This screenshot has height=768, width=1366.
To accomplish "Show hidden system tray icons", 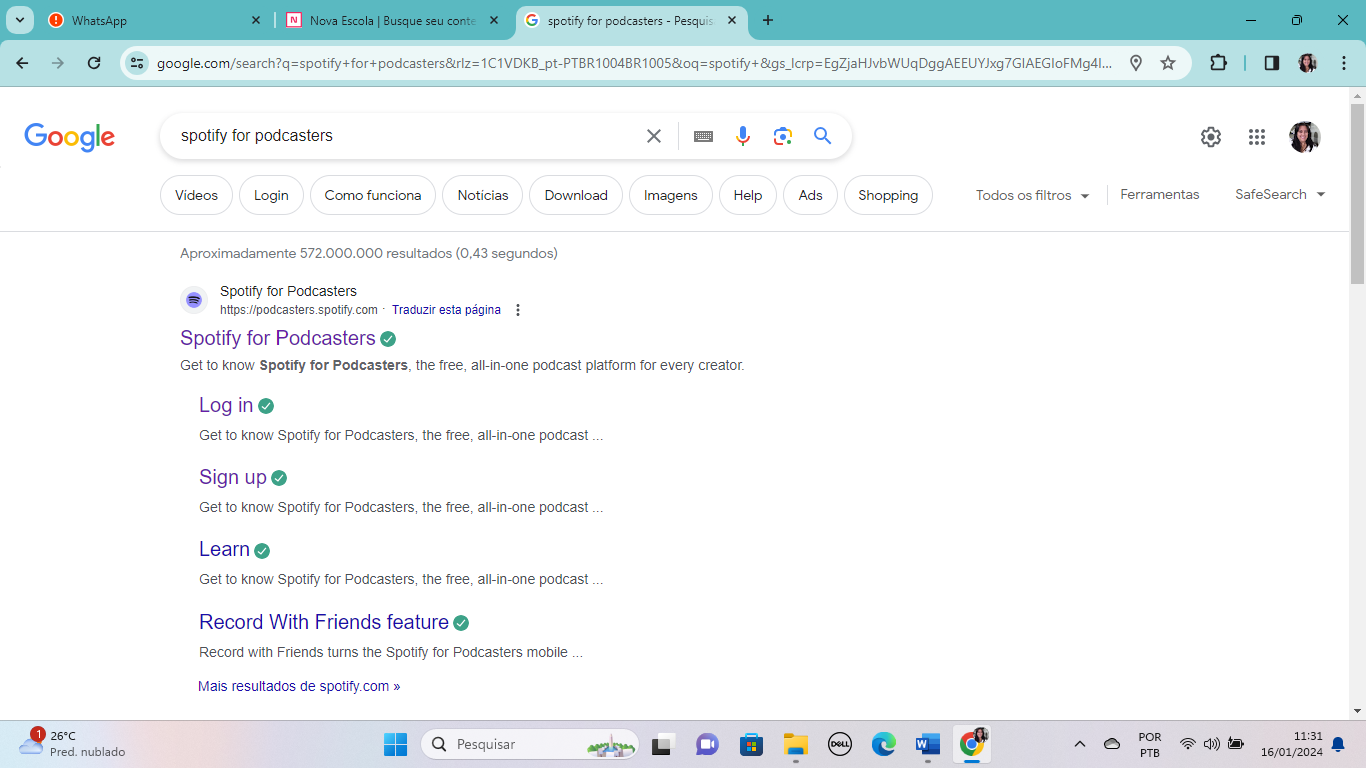I will click(1080, 744).
